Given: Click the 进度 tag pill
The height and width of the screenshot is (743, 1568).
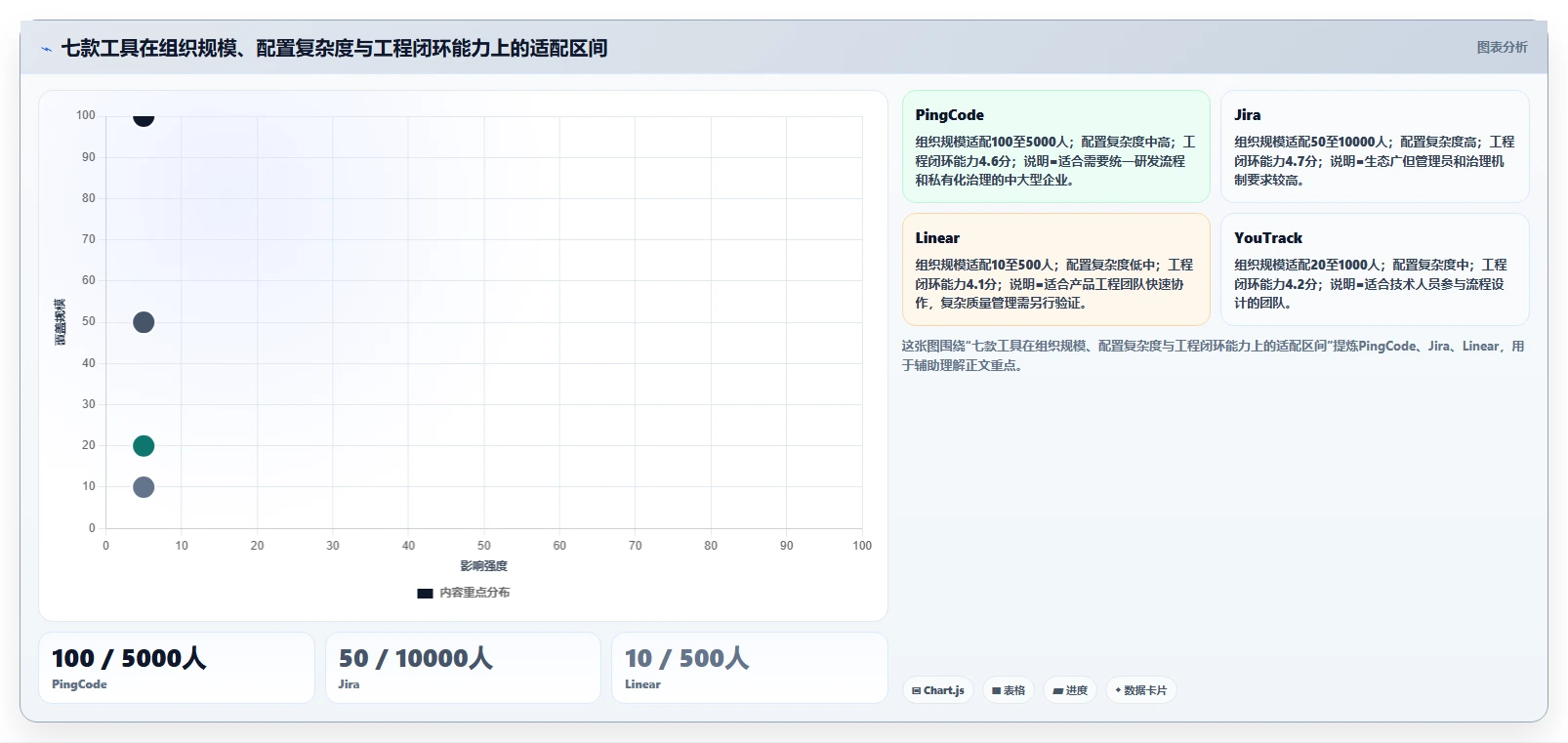Looking at the screenshot, I should pyautogui.click(x=1070, y=690).
